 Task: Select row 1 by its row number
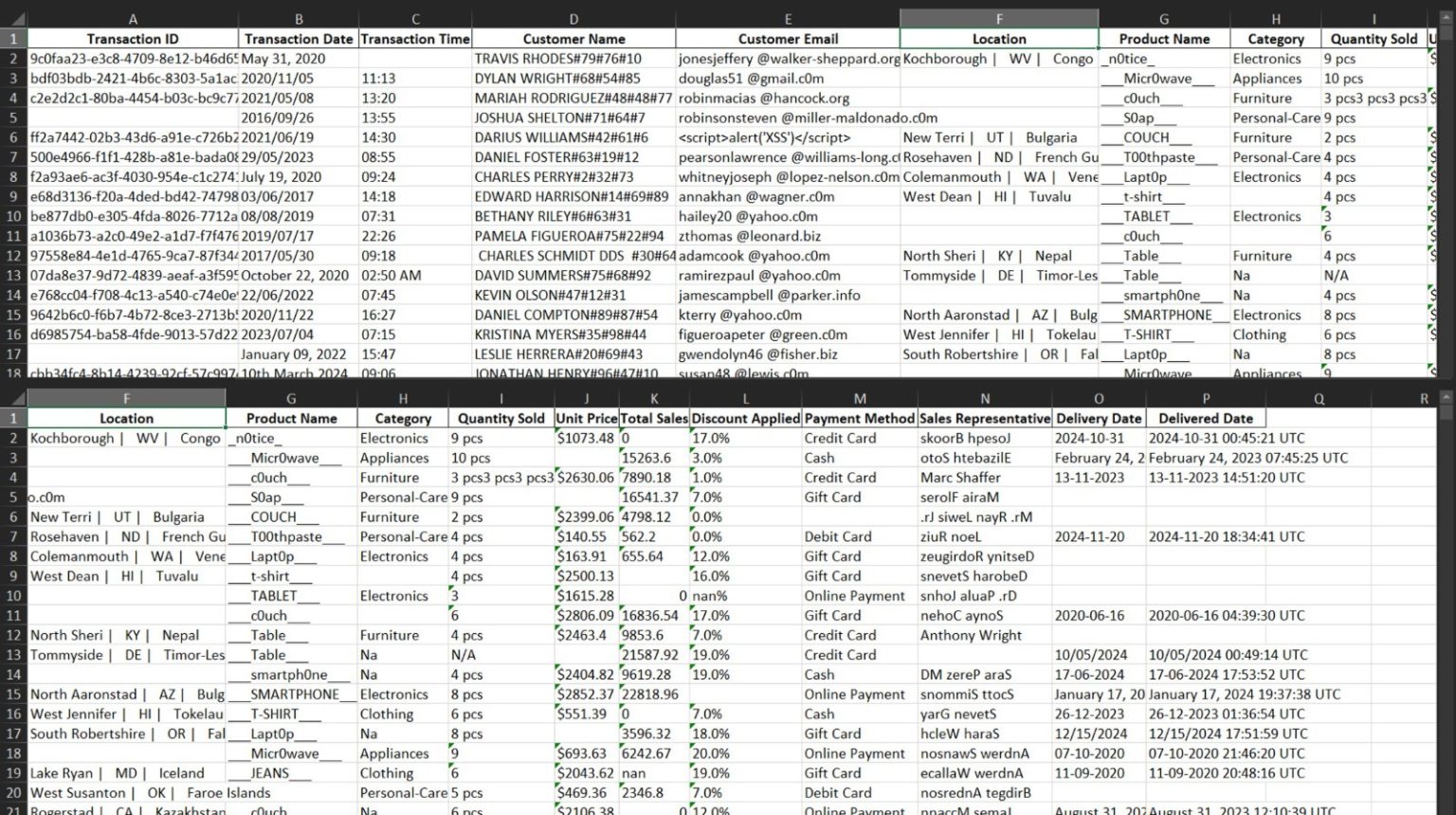tap(12, 39)
